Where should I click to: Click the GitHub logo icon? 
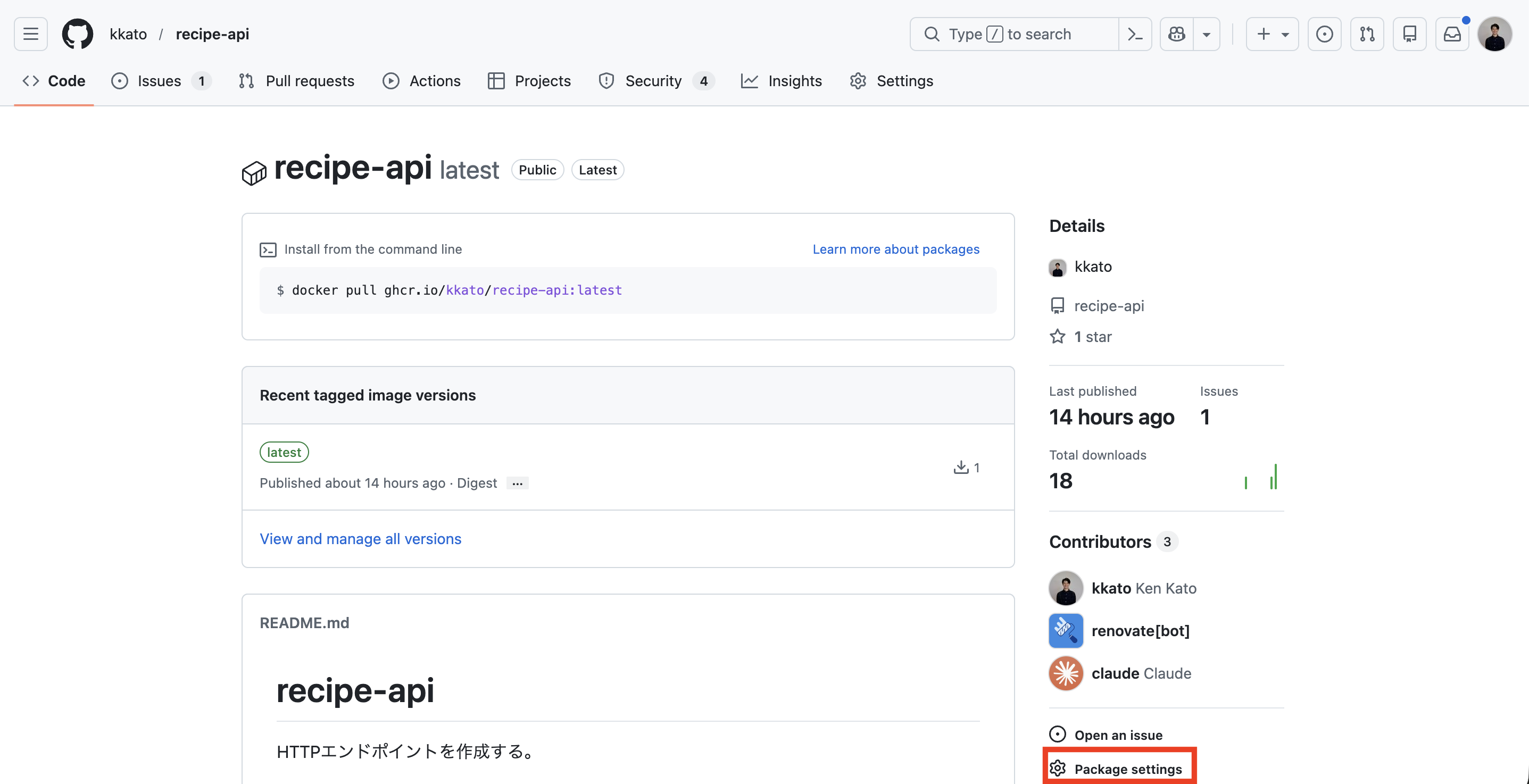coord(78,34)
